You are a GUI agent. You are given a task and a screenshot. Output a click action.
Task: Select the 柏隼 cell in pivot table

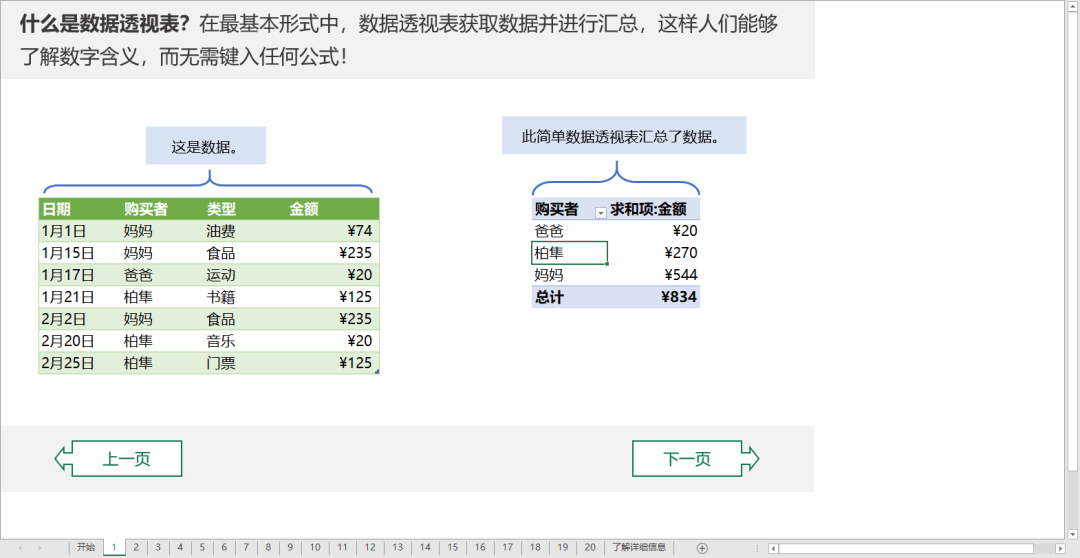pos(569,253)
